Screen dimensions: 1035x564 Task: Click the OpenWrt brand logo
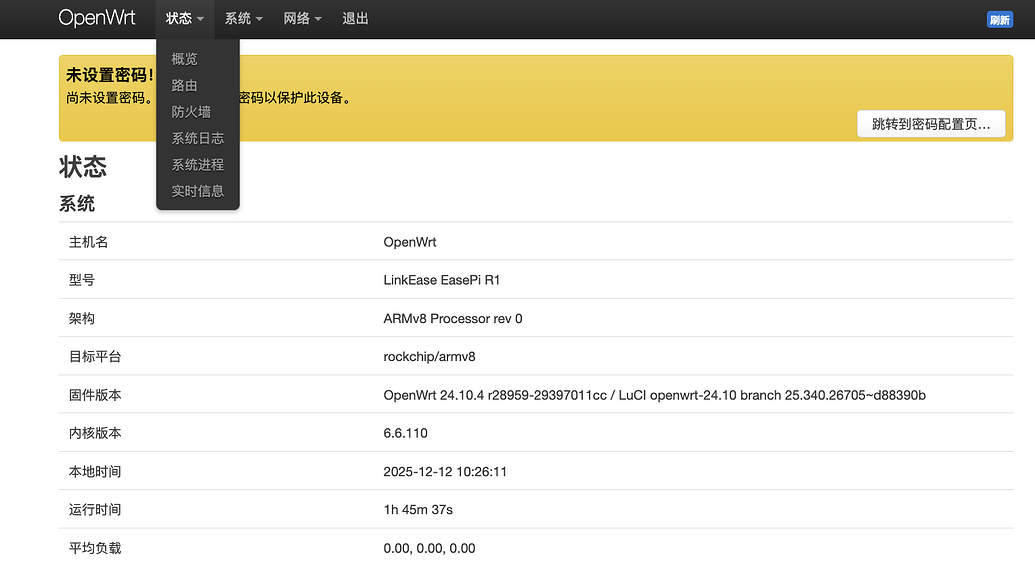click(x=97, y=18)
